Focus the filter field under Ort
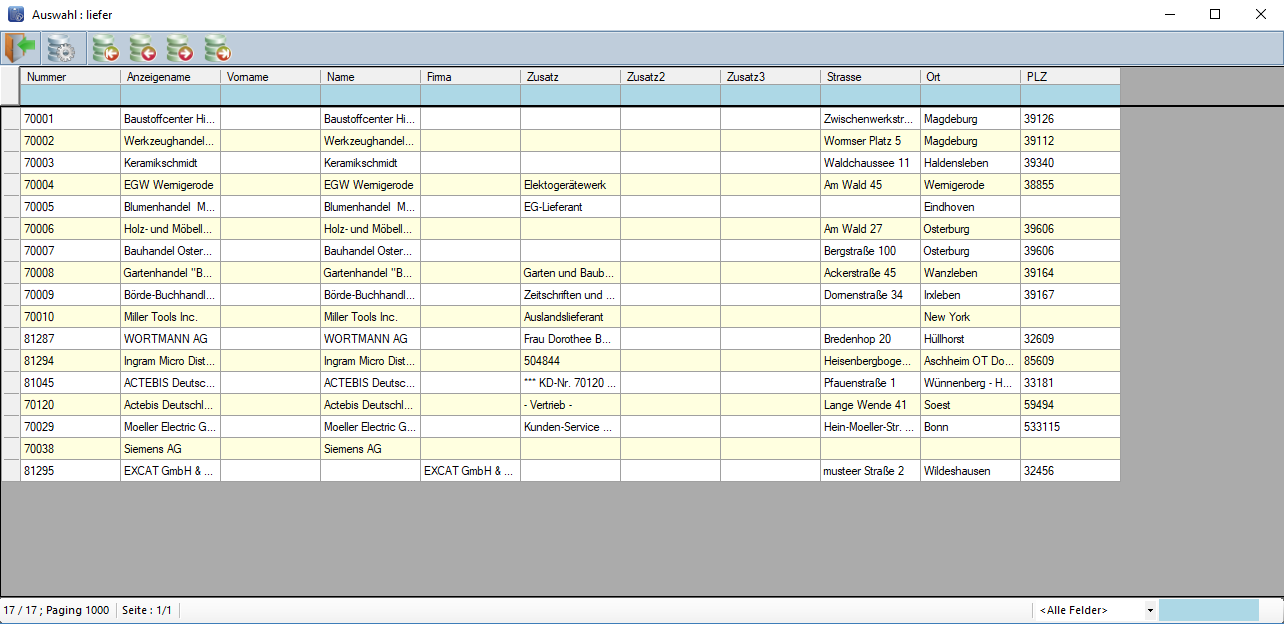Screen dimensions: 1284x624 970,95
